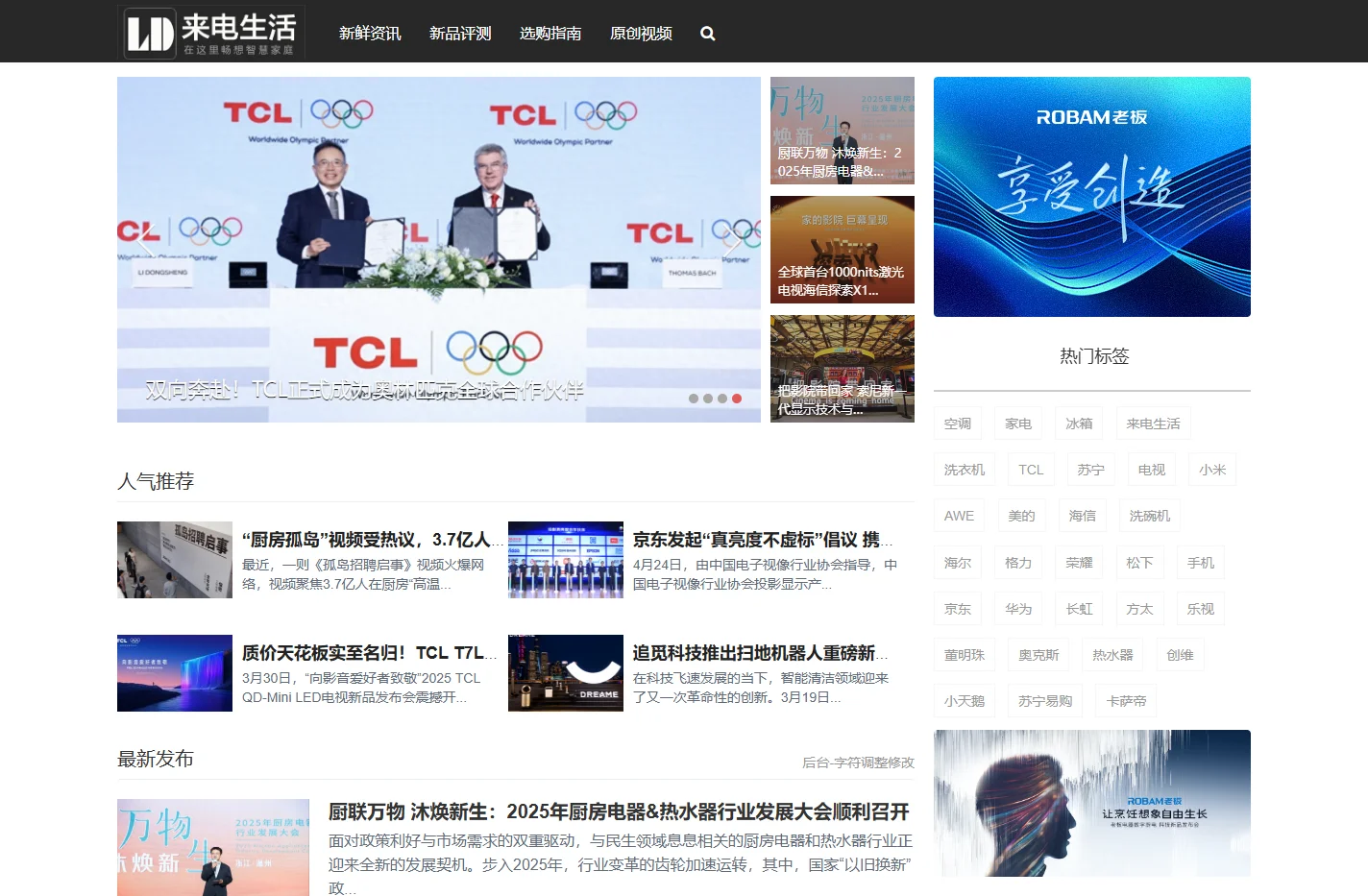Open the search magnifier icon in navbar

tap(708, 34)
